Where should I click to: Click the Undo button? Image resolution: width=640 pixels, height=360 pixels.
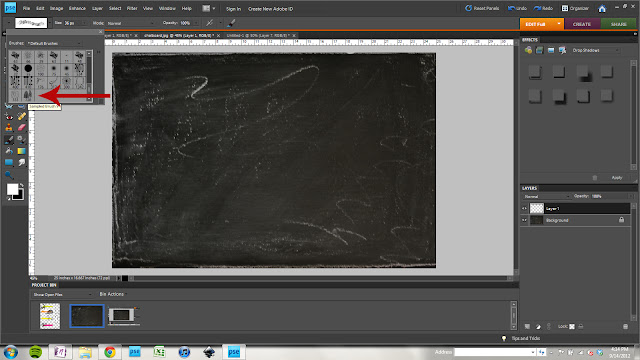(x=517, y=9)
